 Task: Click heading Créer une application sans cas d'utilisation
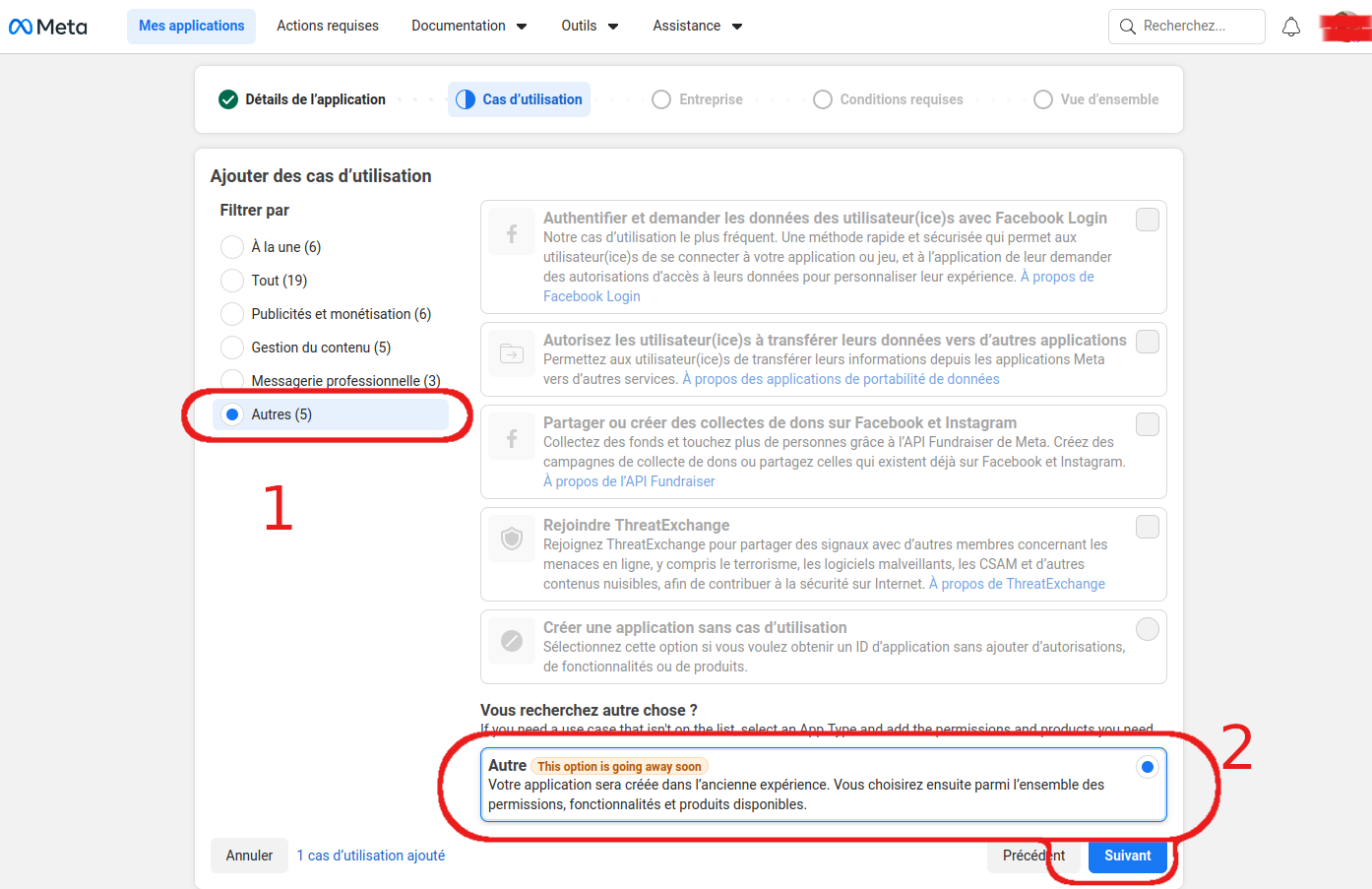[x=695, y=627]
